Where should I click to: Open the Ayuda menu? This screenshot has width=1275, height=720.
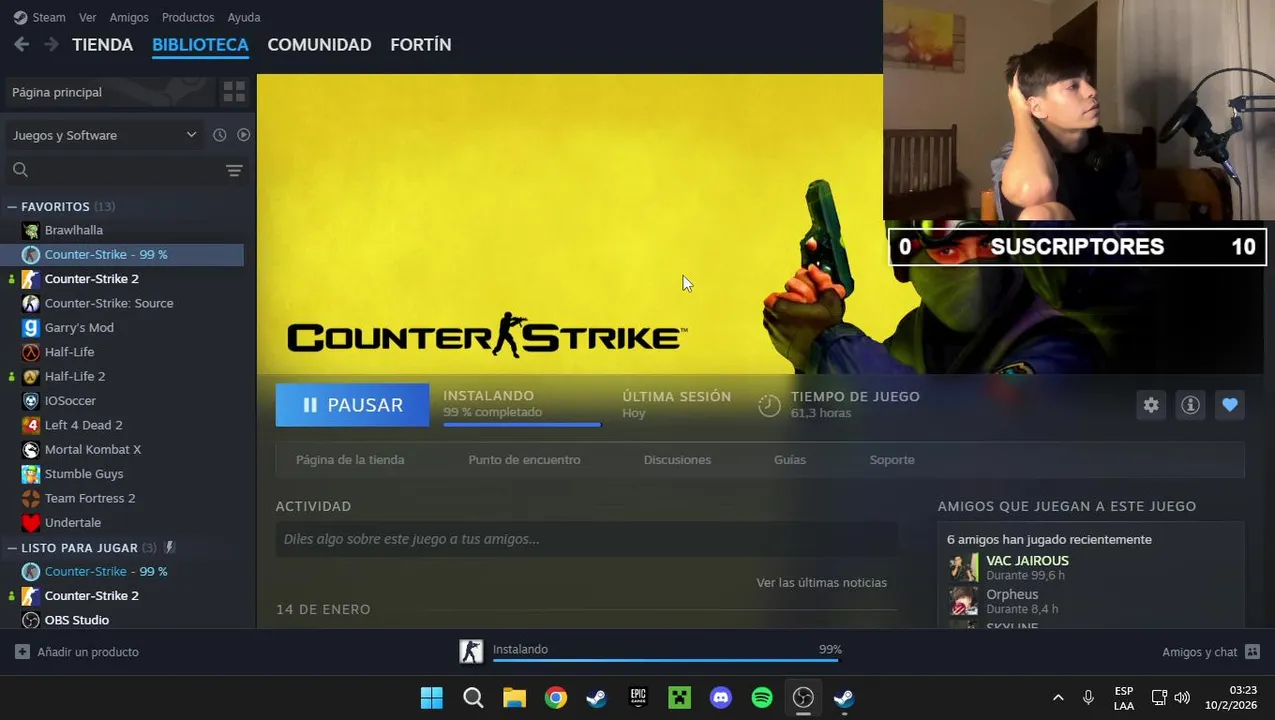click(244, 17)
